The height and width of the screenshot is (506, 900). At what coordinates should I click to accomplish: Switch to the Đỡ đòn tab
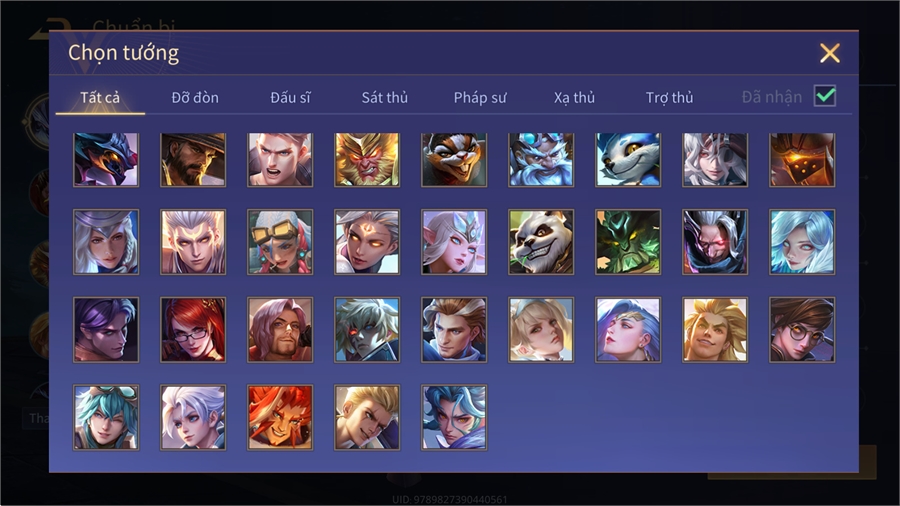point(195,98)
